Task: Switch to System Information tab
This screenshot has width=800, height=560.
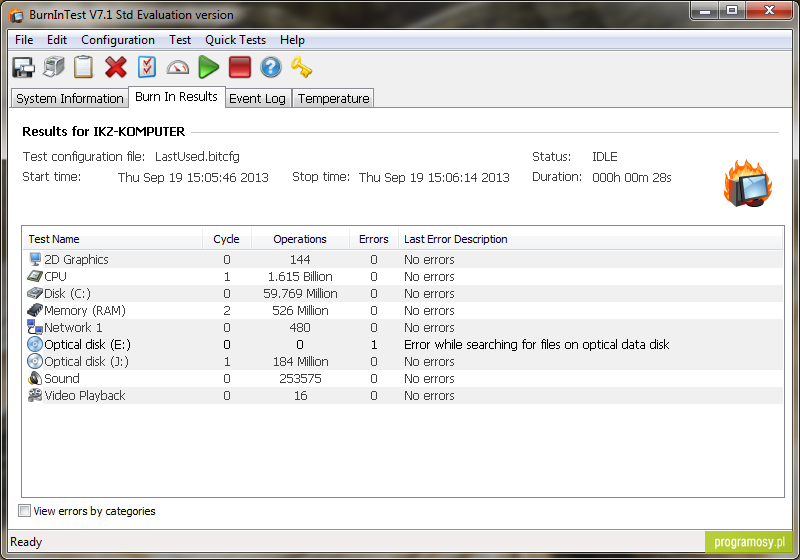Action: (70, 98)
